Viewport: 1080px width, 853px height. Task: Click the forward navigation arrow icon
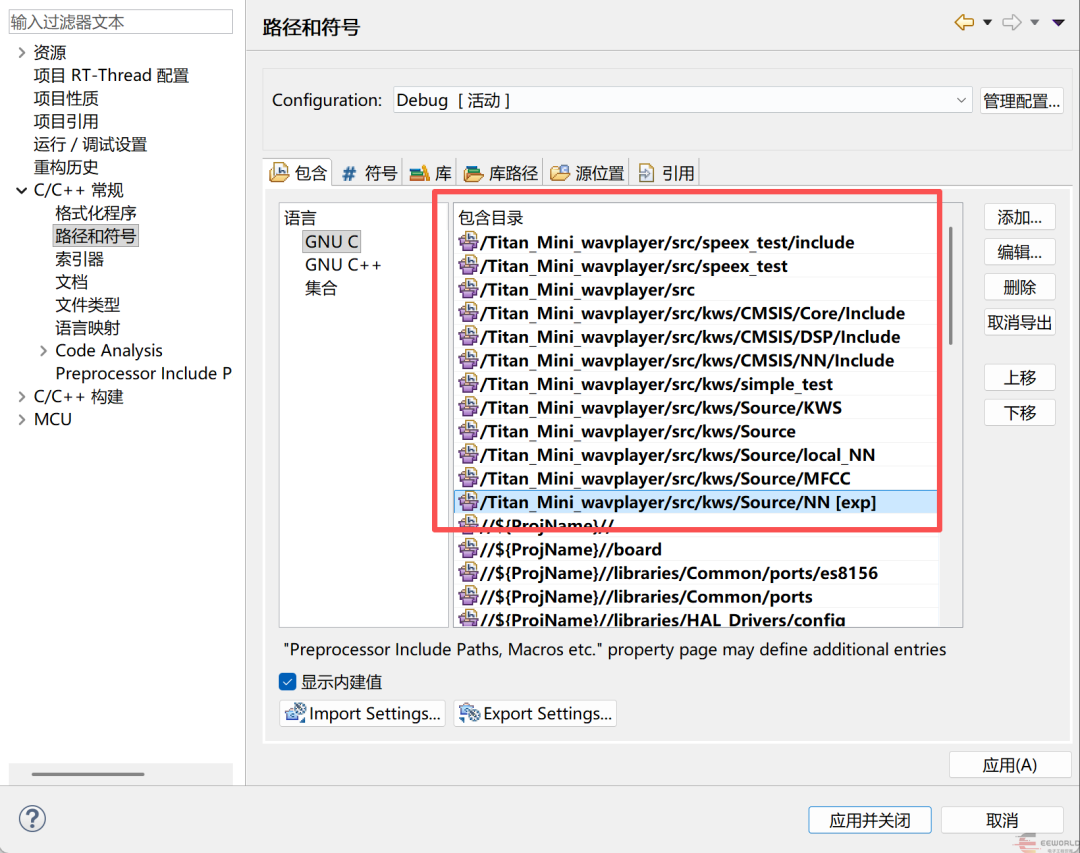pos(1012,23)
